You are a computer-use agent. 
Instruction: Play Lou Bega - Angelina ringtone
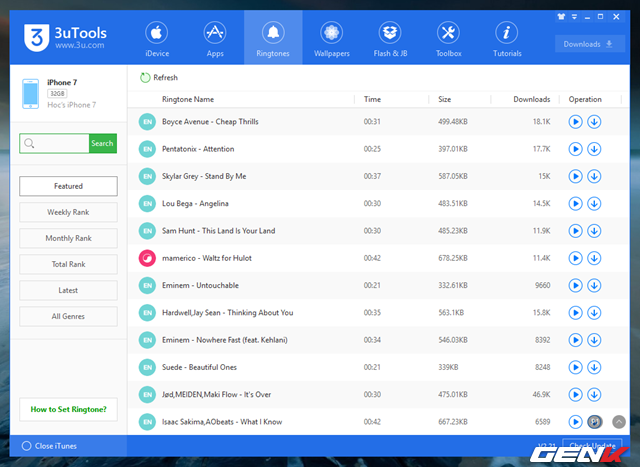click(576, 203)
